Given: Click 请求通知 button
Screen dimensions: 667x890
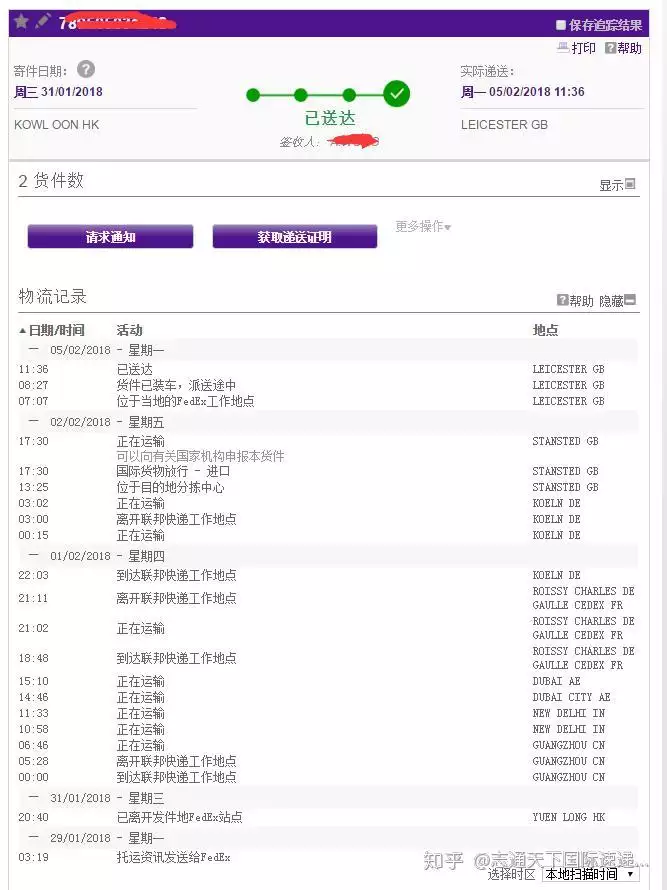Looking at the screenshot, I should pyautogui.click(x=110, y=237).
